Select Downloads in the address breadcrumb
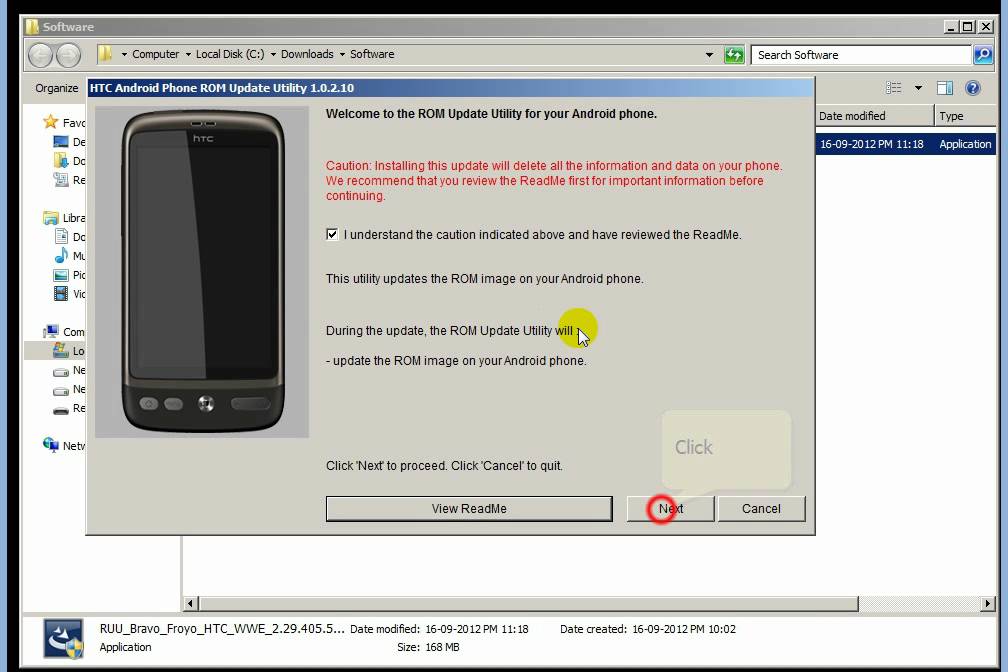 coord(307,55)
